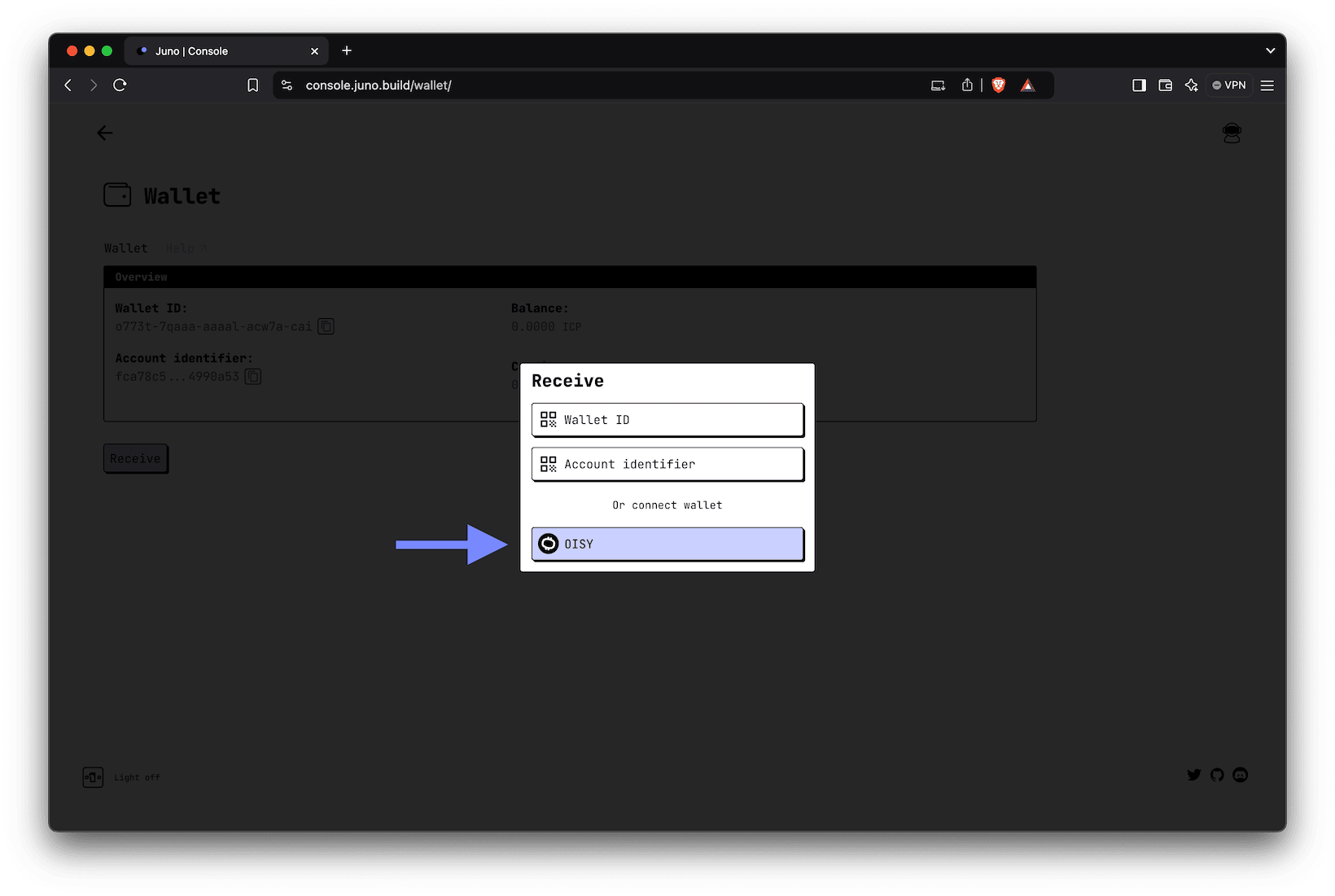Open the Brave Shields icon
The height and width of the screenshot is (896, 1335).
pos(998,85)
